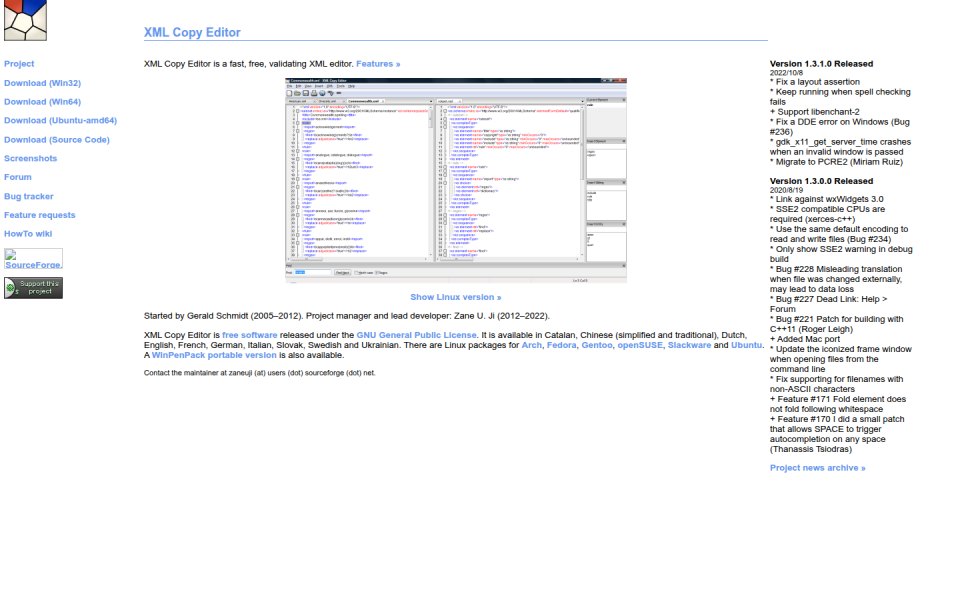Click the maintainer contact text line

(260, 373)
